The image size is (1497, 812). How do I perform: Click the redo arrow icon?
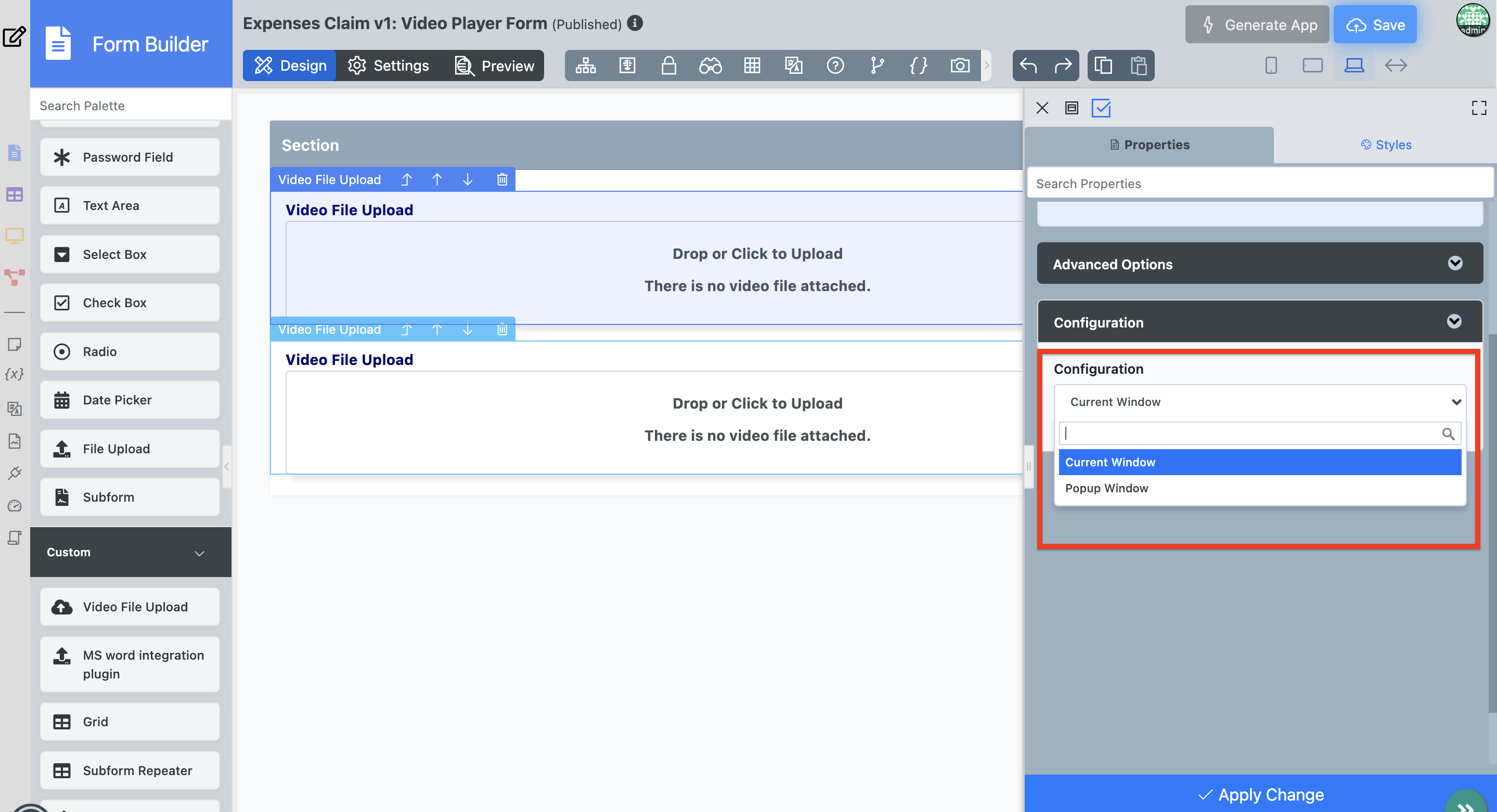pyautogui.click(x=1063, y=66)
